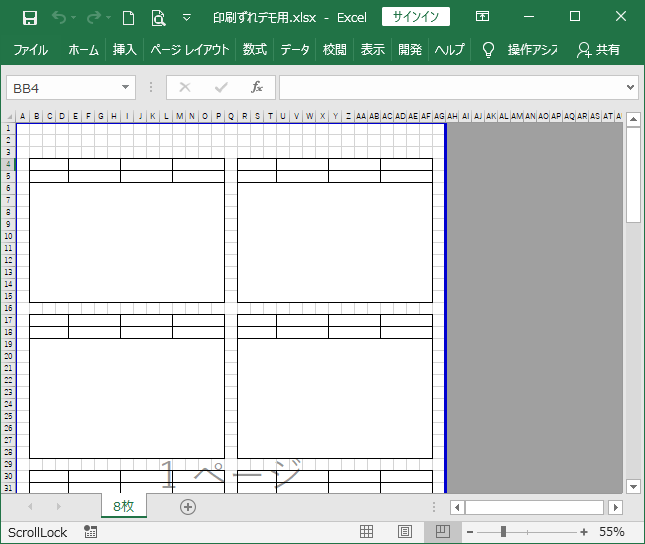
Task: Click the tab bar split handle dots
Action: click(434, 507)
